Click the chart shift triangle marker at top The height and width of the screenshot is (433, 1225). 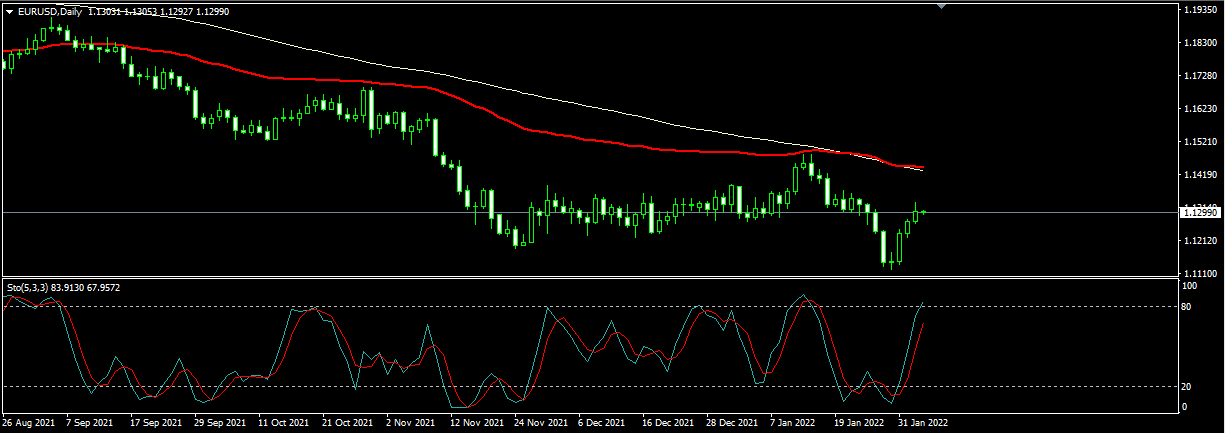[940, 5]
